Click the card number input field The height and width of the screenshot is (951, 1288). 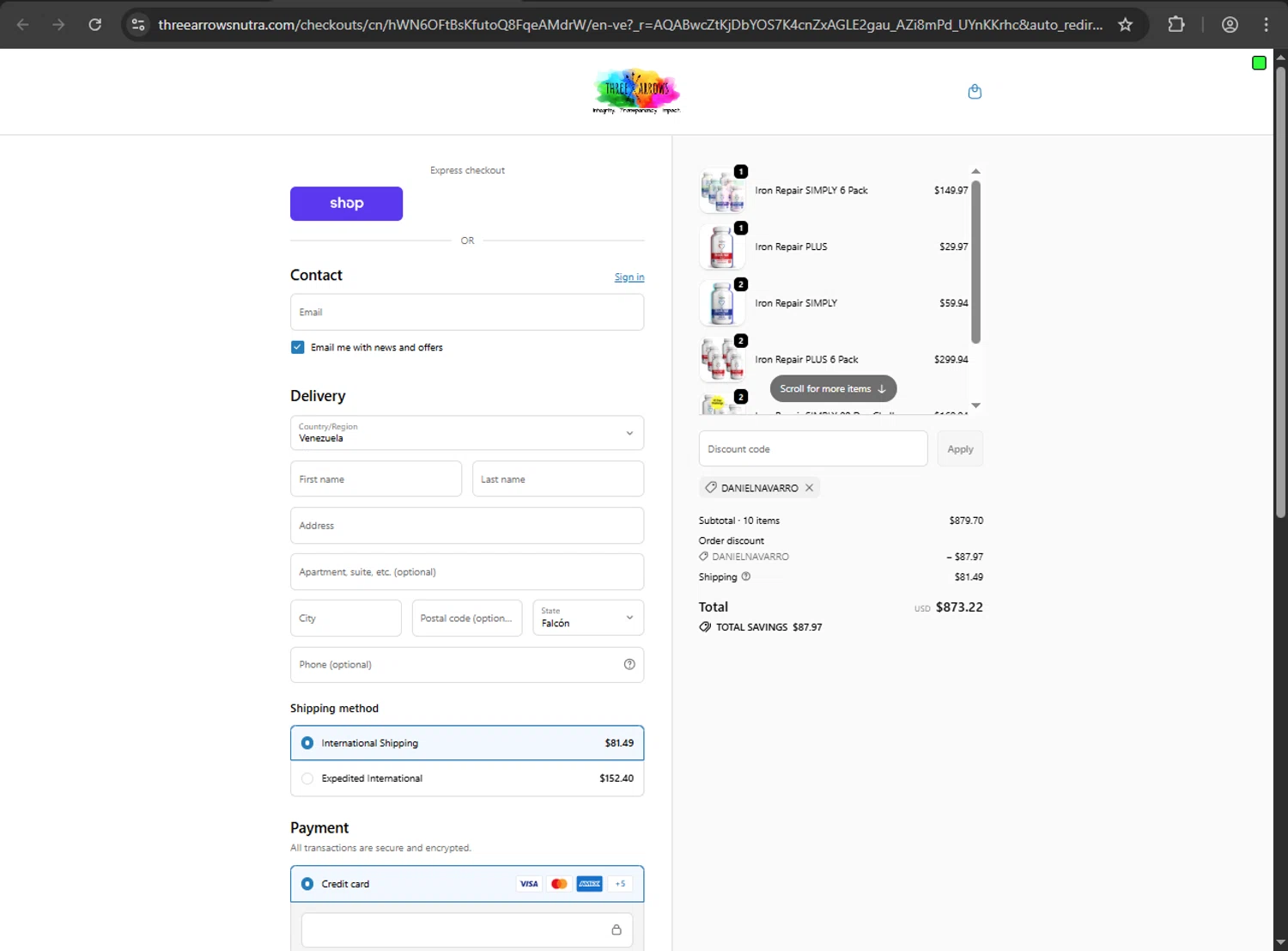point(467,930)
